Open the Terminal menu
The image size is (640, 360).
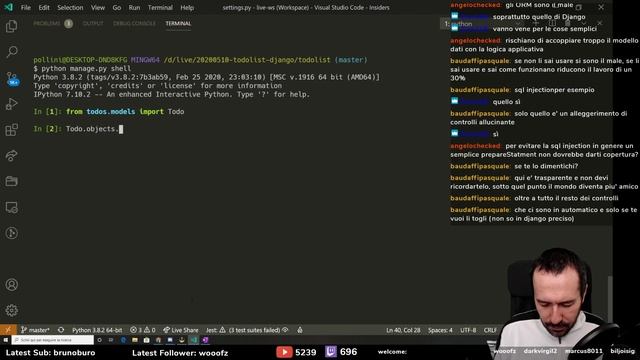[160, 7]
